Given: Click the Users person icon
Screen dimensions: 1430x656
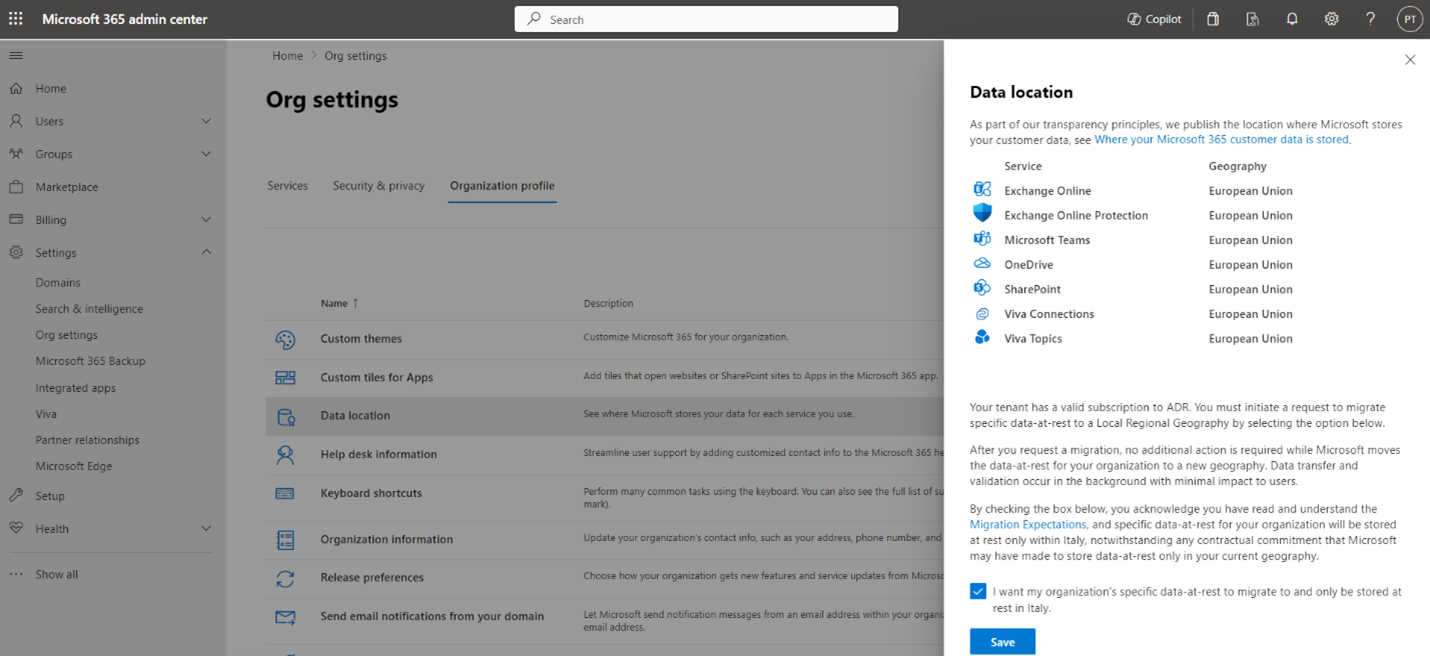Looking at the screenshot, I should (16, 121).
